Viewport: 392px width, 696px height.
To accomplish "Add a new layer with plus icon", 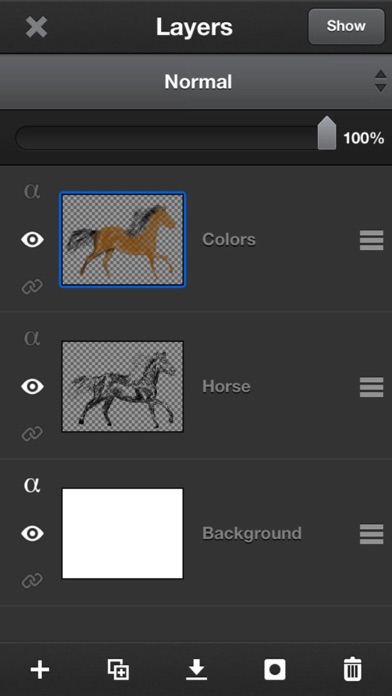I will [40, 669].
